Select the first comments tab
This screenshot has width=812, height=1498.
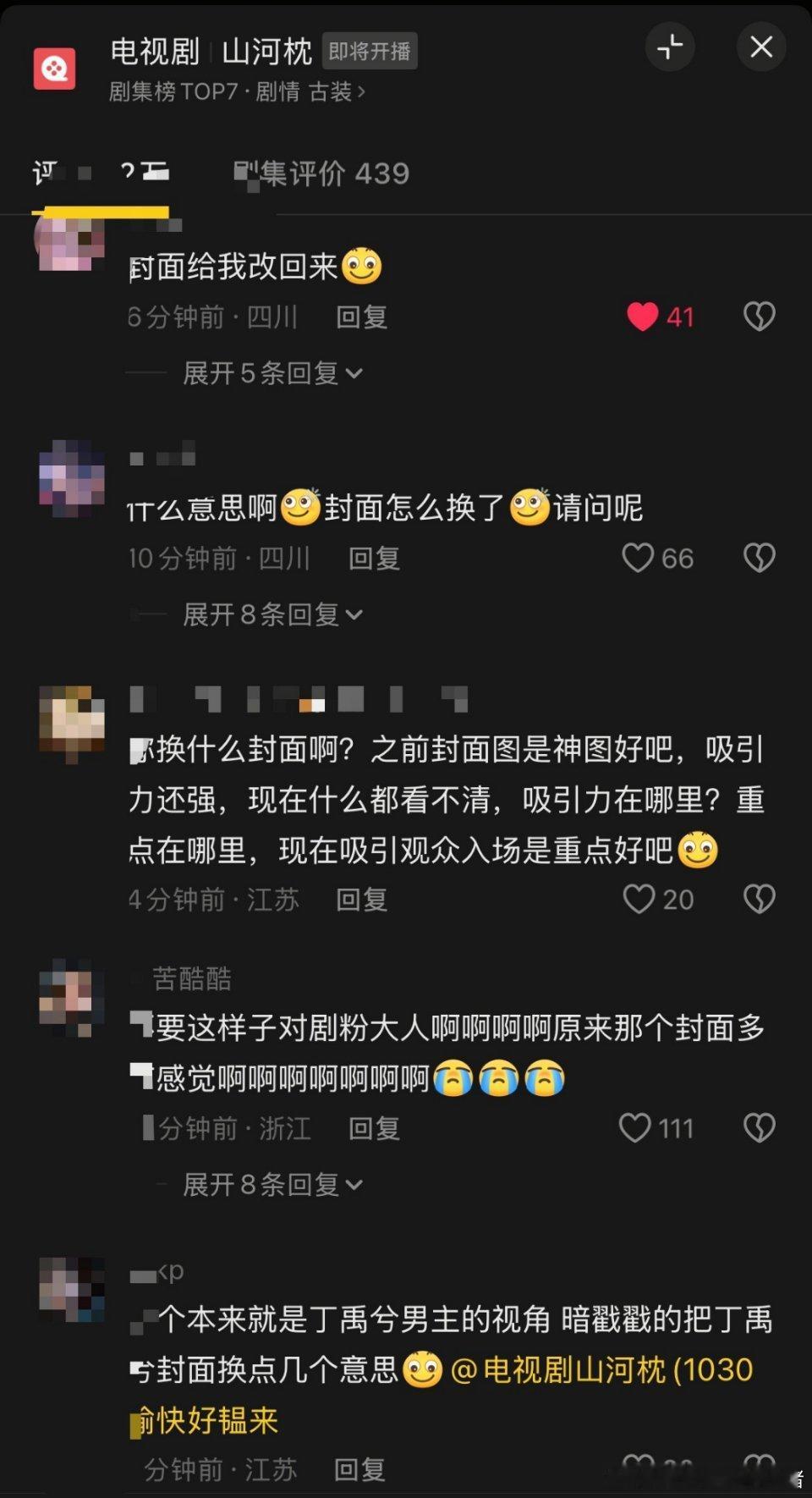click(101, 173)
